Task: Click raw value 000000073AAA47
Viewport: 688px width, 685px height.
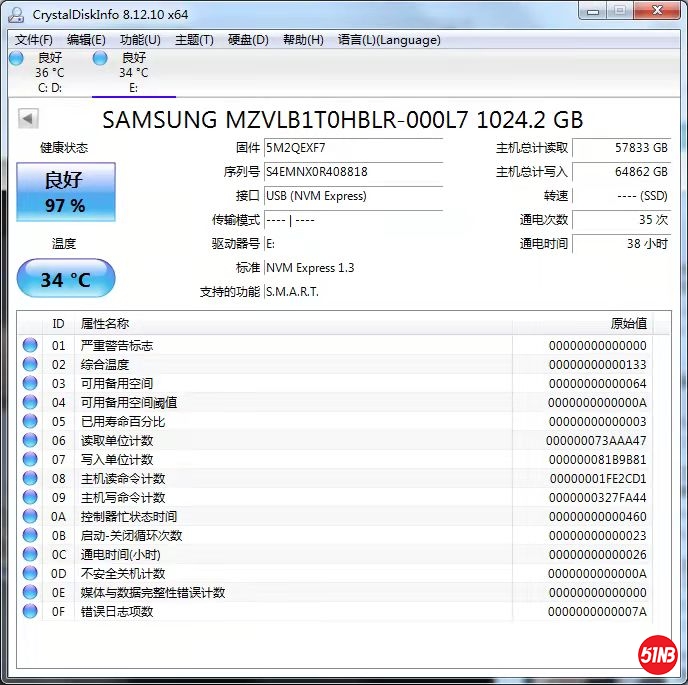Action: 596,441
